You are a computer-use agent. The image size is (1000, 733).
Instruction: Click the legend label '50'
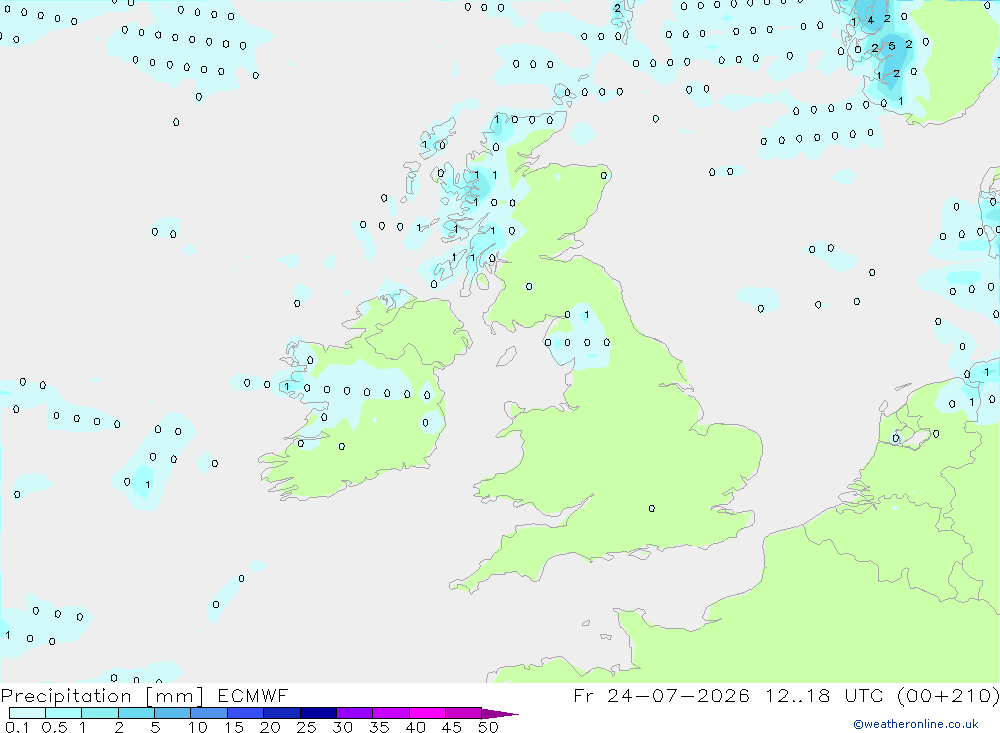click(488, 727)
